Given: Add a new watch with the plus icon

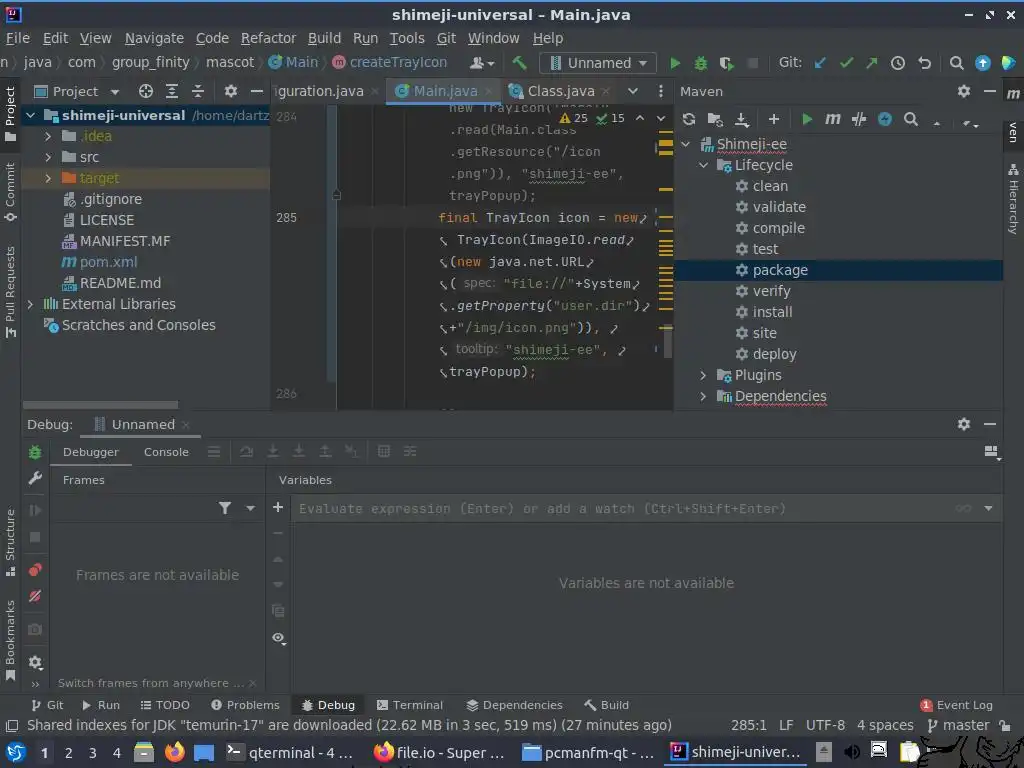Looking at the screenshot, I should (x=278, y=507).
